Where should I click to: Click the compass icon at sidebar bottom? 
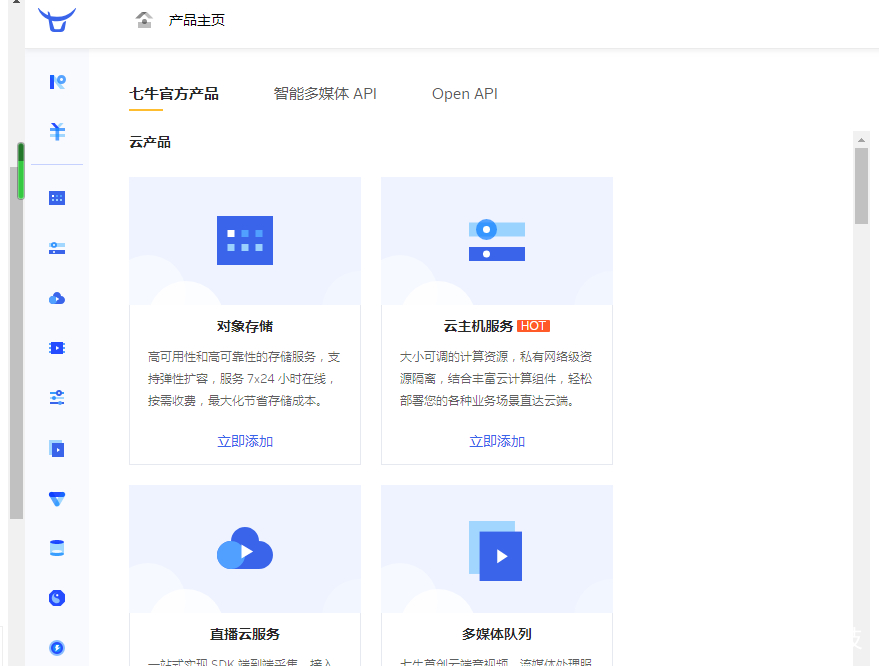[x=57, y=648]
